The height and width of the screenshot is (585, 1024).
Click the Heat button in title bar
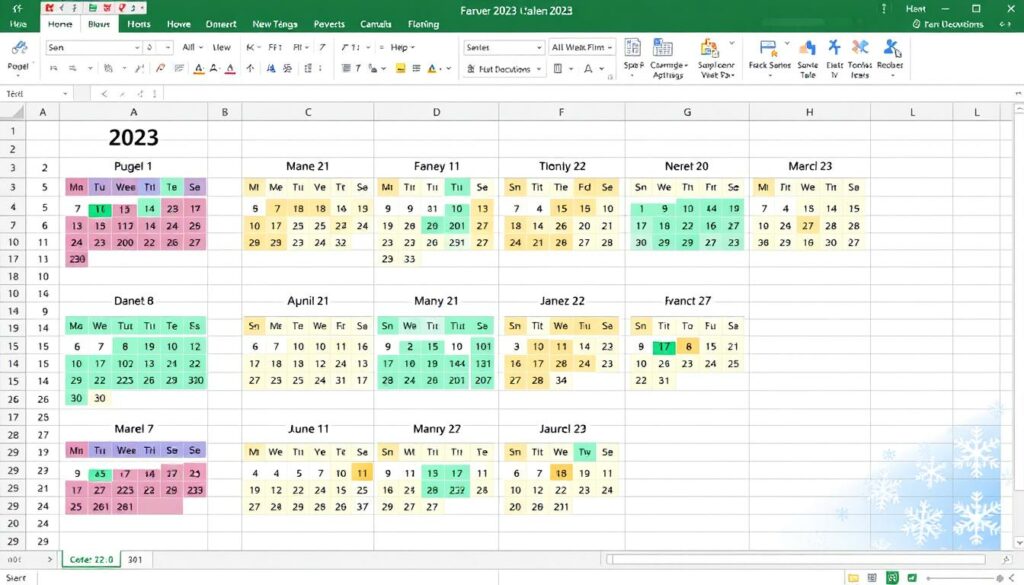point(916,8)
